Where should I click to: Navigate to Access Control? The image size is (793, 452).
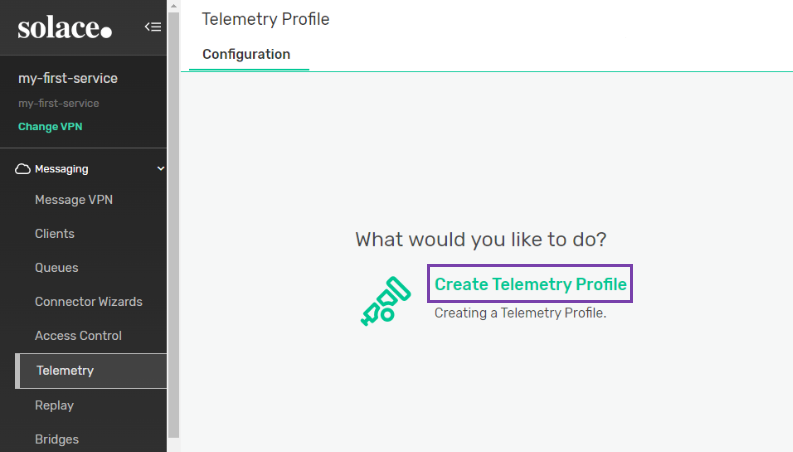(x=78, y=336)
